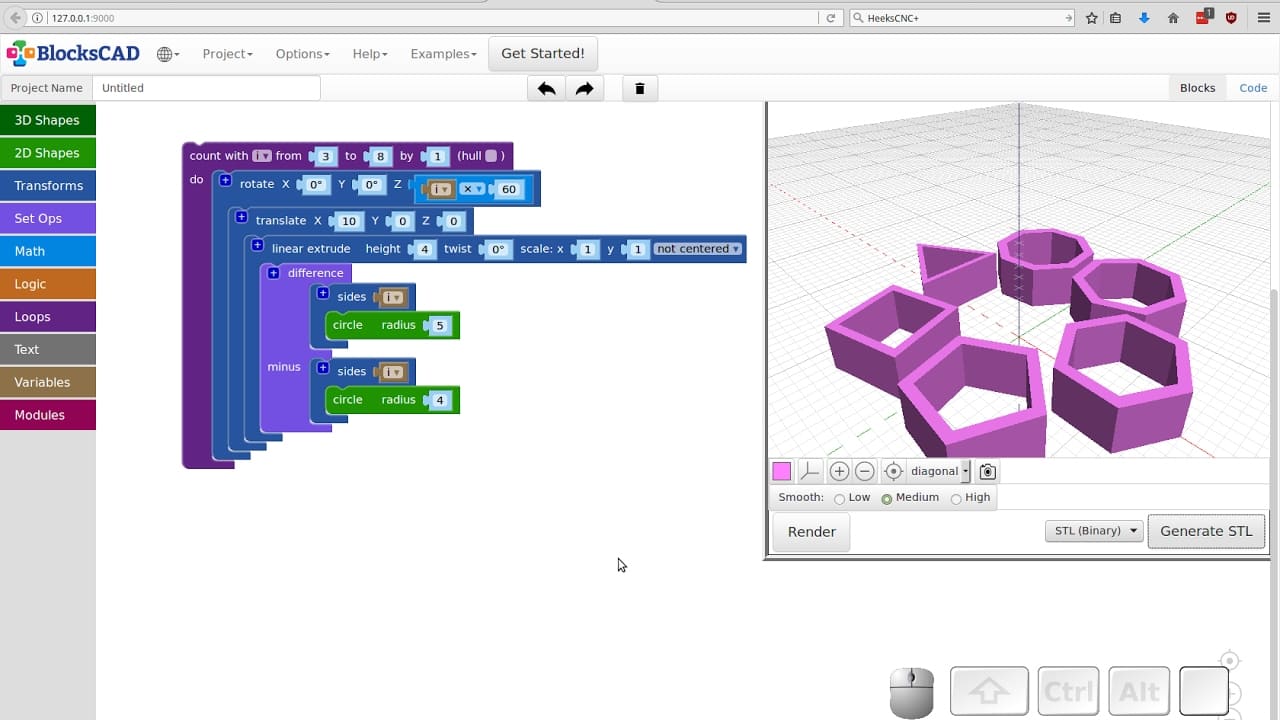Screen dimensions: 1280x720
Task: Click the trash icon to clear blocks
Action: (639, 88)
